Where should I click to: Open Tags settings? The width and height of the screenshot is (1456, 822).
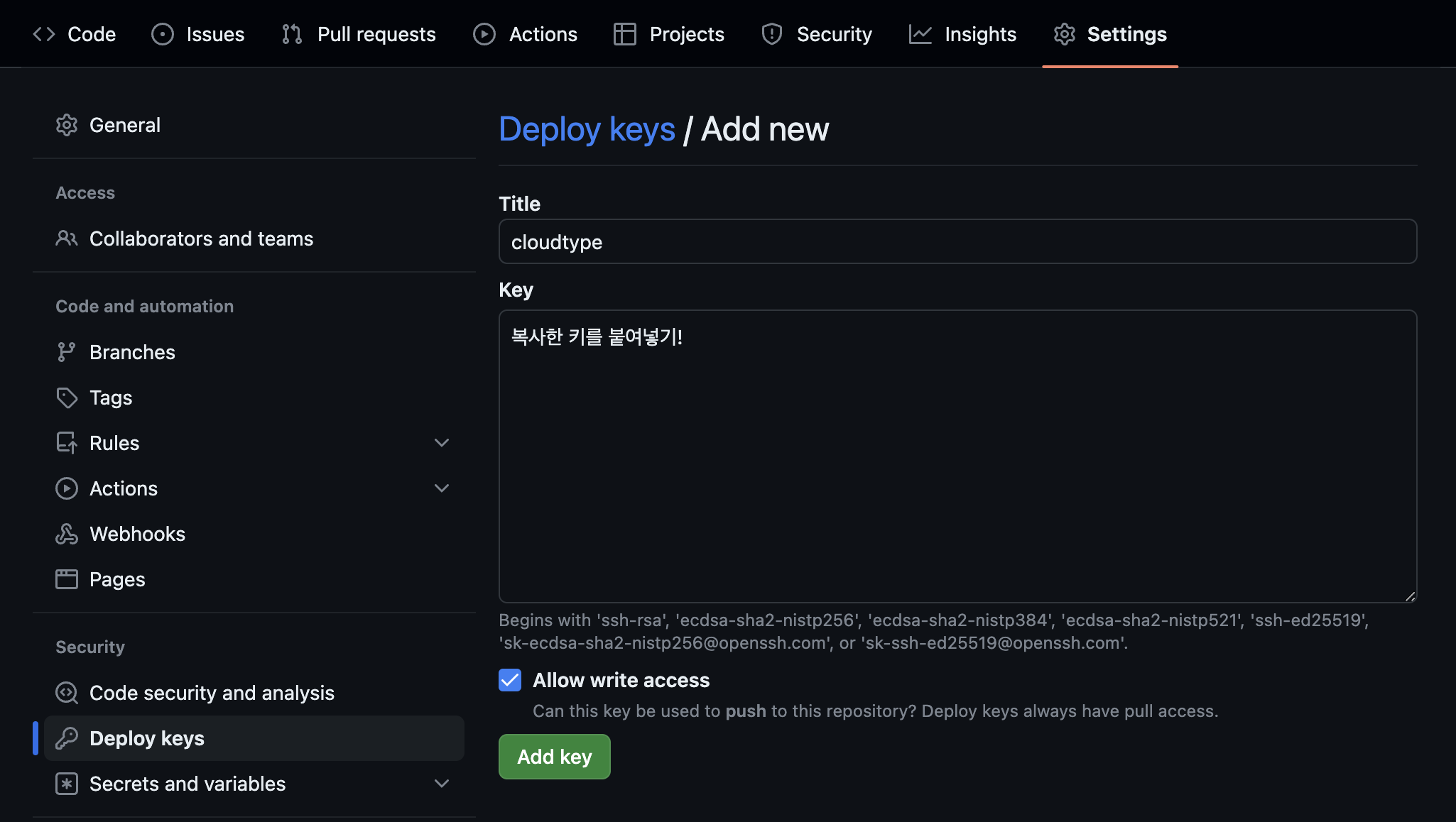254,398
